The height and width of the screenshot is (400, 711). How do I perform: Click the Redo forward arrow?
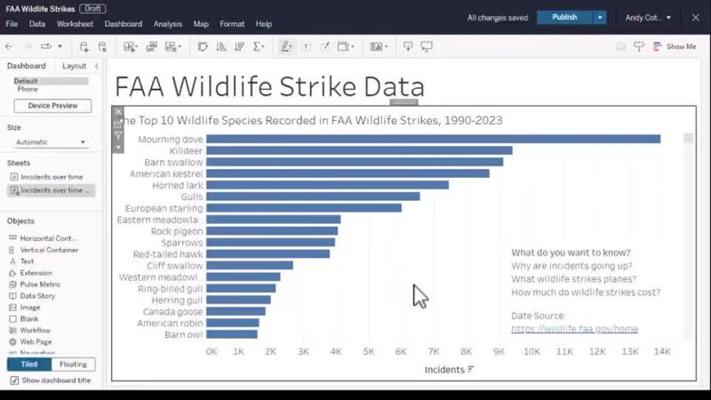pyautogui.click(x=28, y=46)
